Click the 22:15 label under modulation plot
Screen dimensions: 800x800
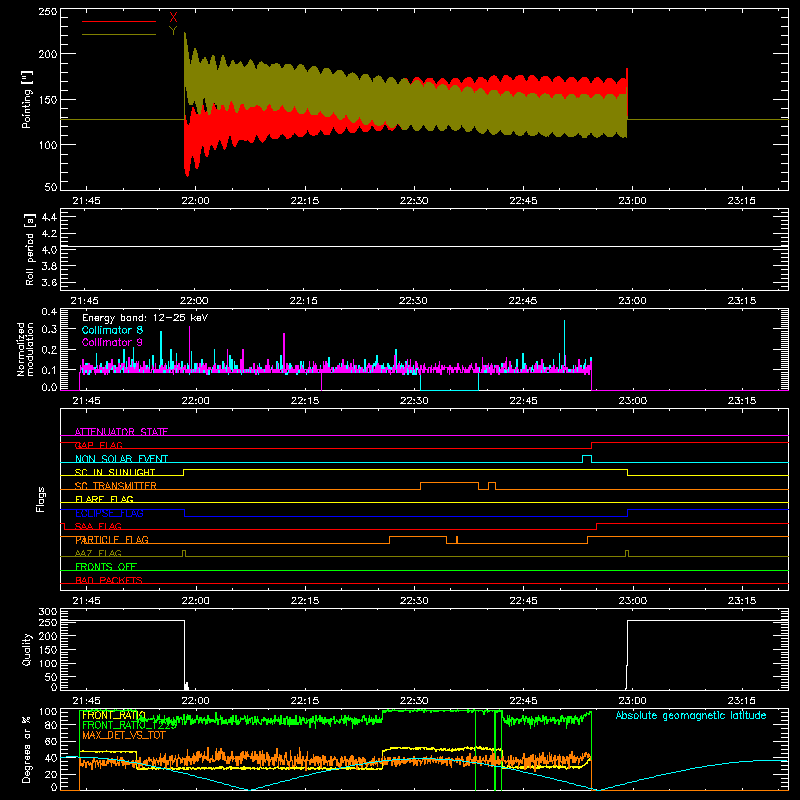(305, 401)
